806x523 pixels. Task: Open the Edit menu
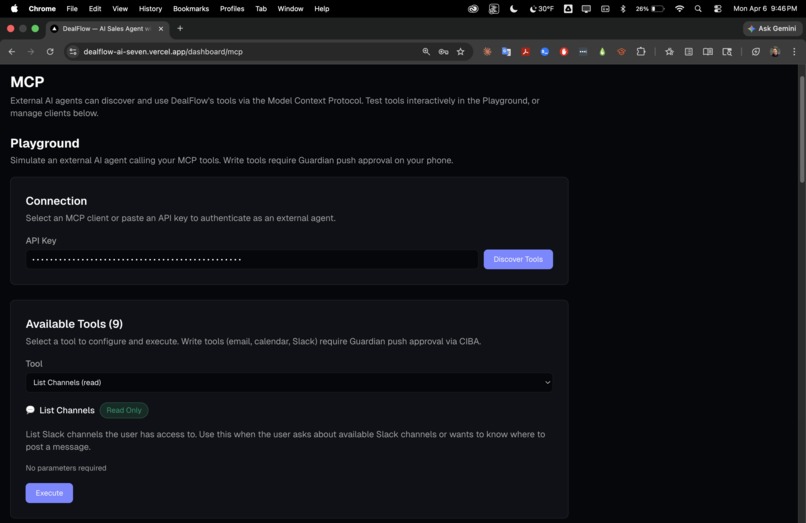pyautogui.click(x=95, y=9)
